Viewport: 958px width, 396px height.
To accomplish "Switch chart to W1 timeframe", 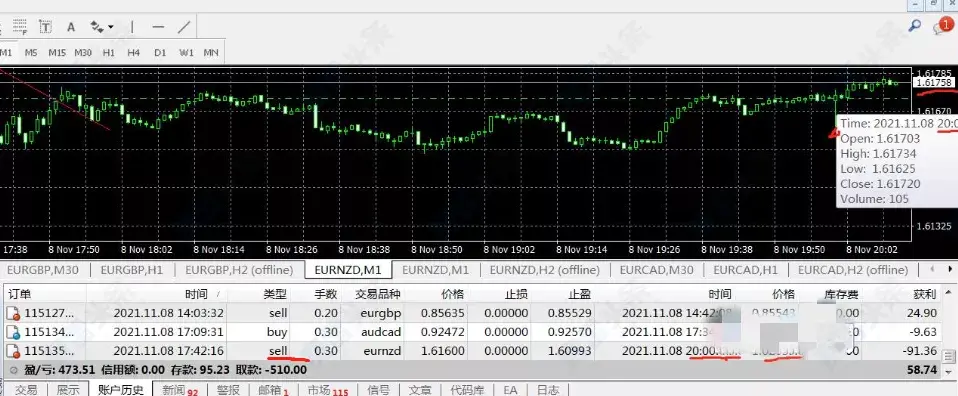I will point(186,53).
